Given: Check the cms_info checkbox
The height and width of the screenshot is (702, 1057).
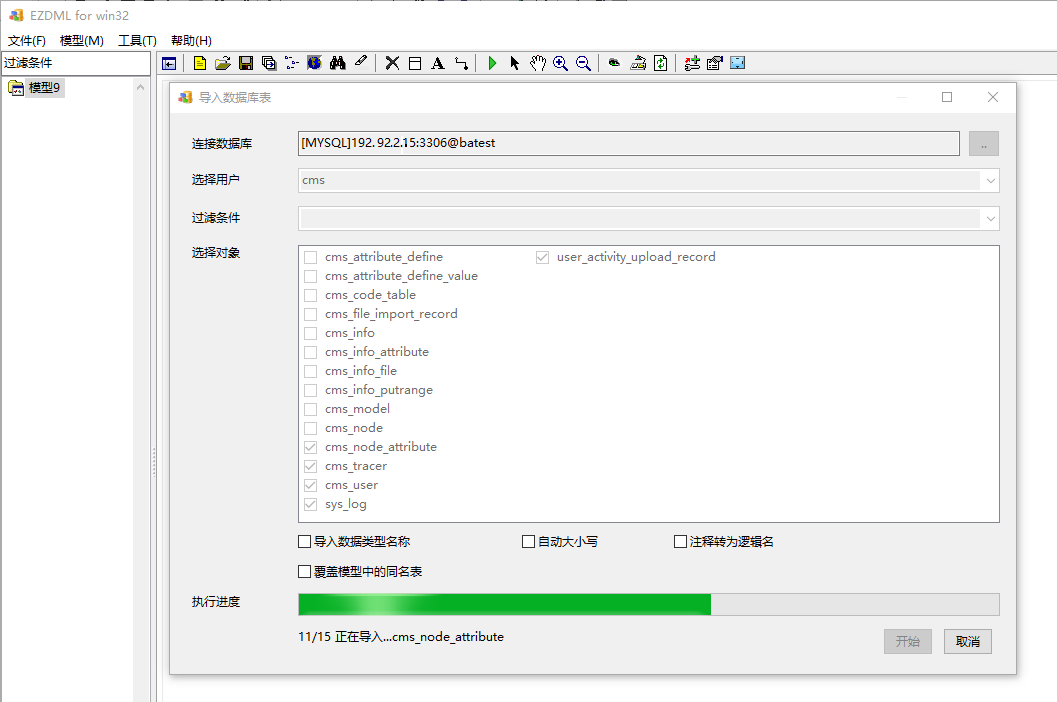Looking at the screenshot, I should coord(310,333).
